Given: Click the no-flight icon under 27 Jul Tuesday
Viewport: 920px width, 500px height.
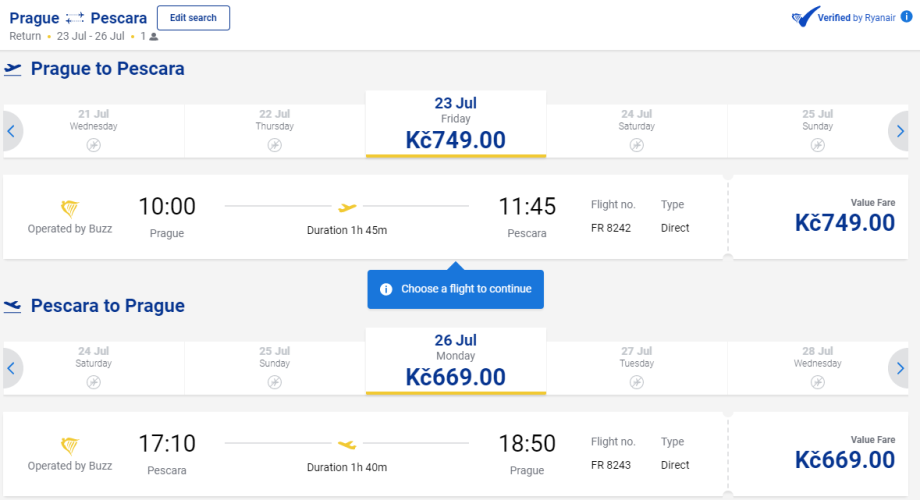Looking at the screenshot, I should 636,382.
